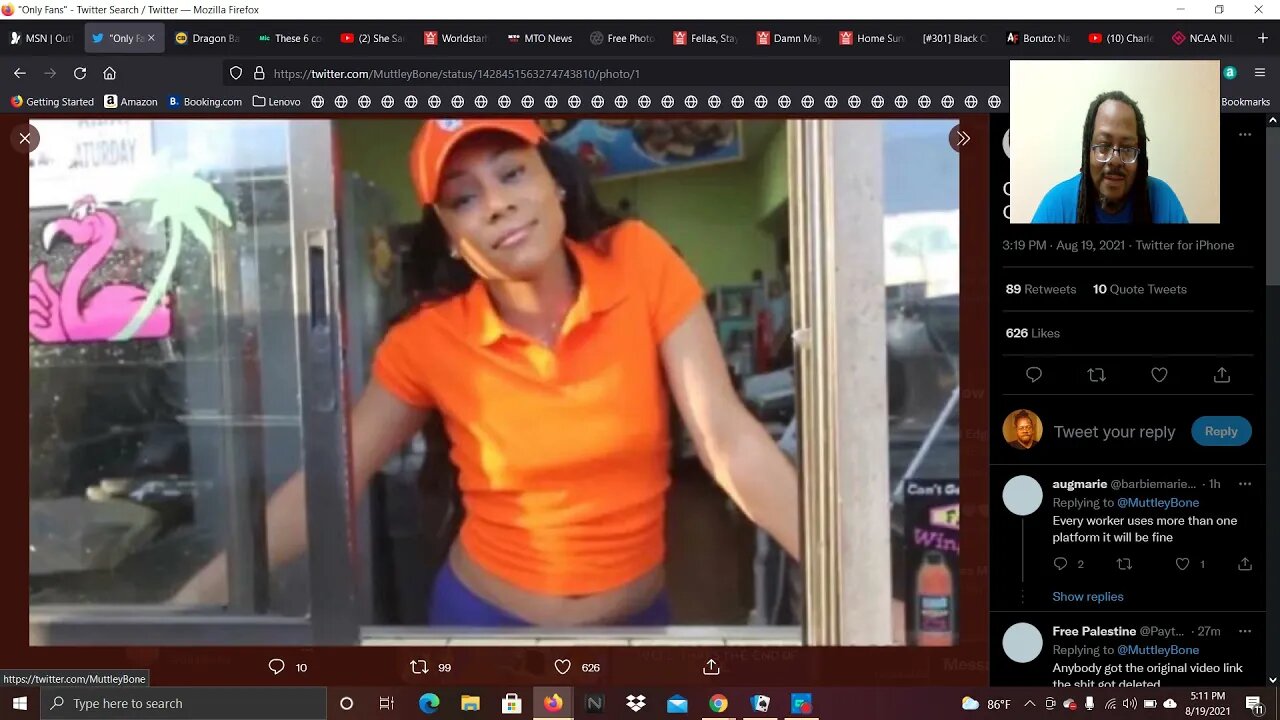1280x720 pixels.
Task: Launch Google Chrome from the taskbar
Action: [x=718, y=703]
